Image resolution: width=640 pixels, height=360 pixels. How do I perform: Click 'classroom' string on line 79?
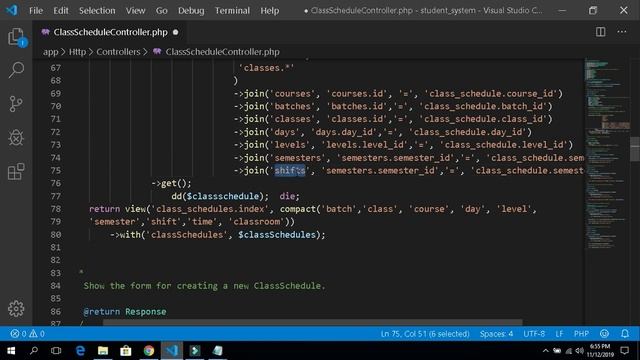tap(256, 222)
